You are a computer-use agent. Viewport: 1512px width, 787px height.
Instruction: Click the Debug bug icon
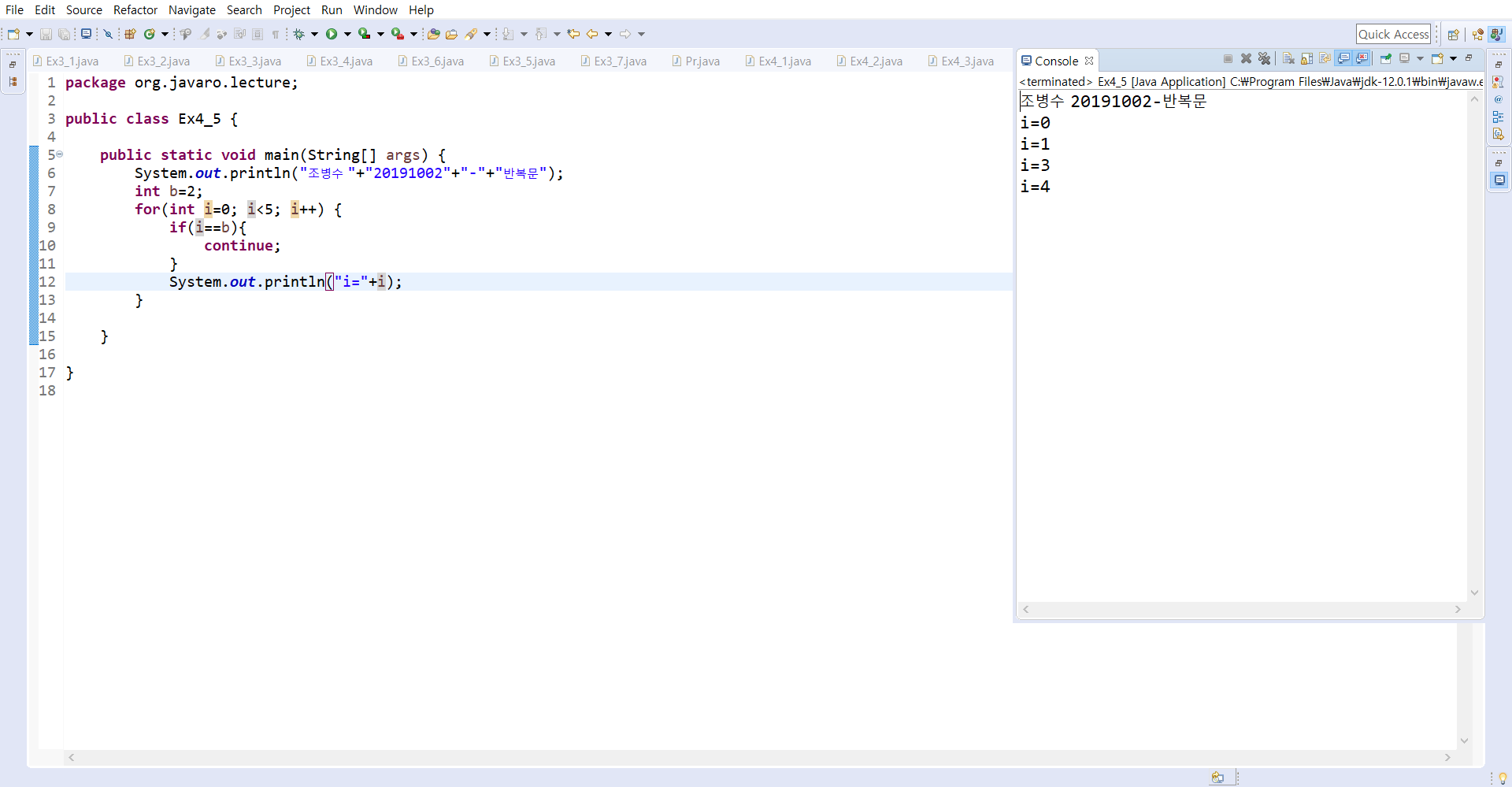299,34
